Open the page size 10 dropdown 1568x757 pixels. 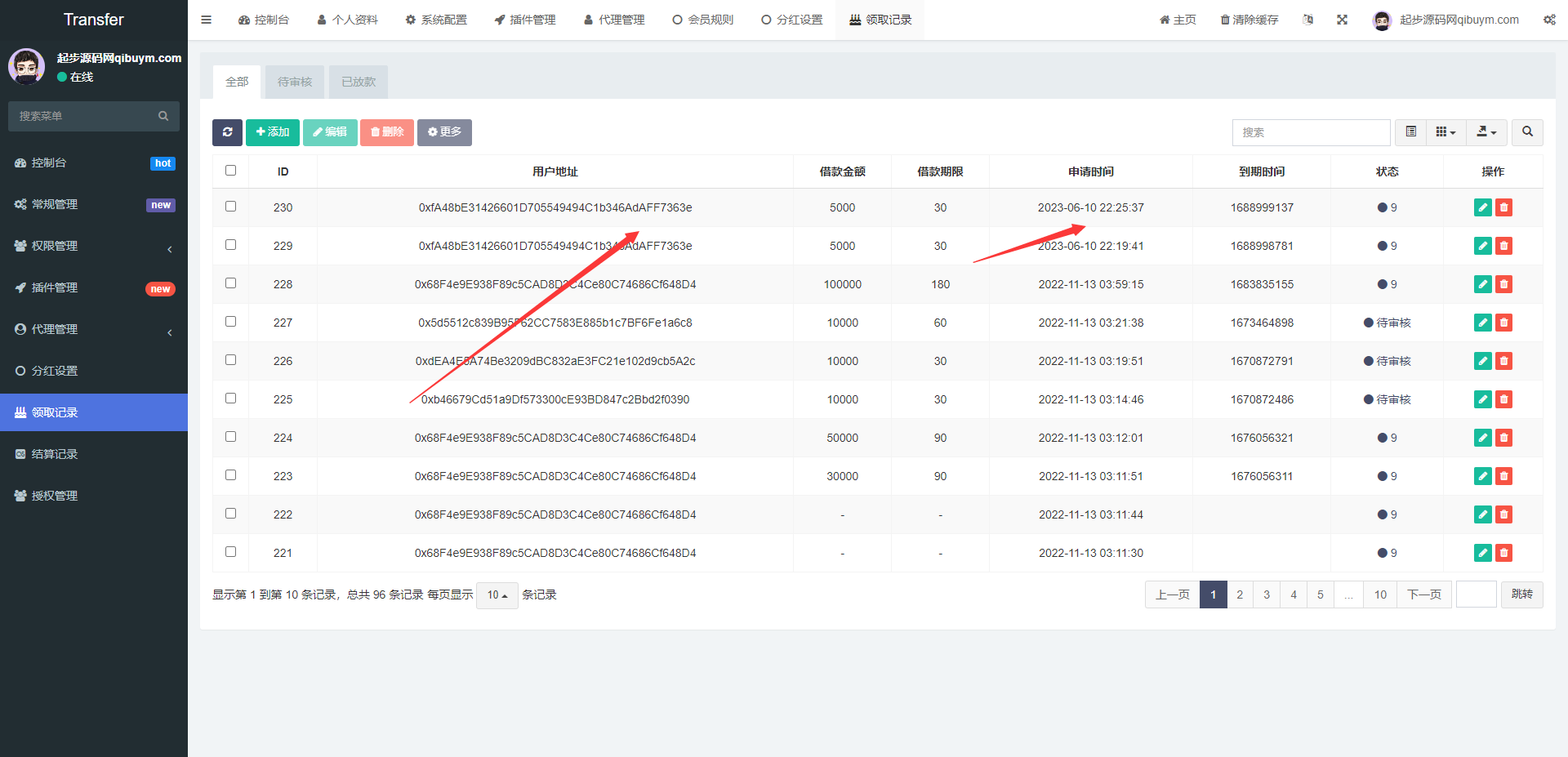pyautogui.click(x=497, y=595)
